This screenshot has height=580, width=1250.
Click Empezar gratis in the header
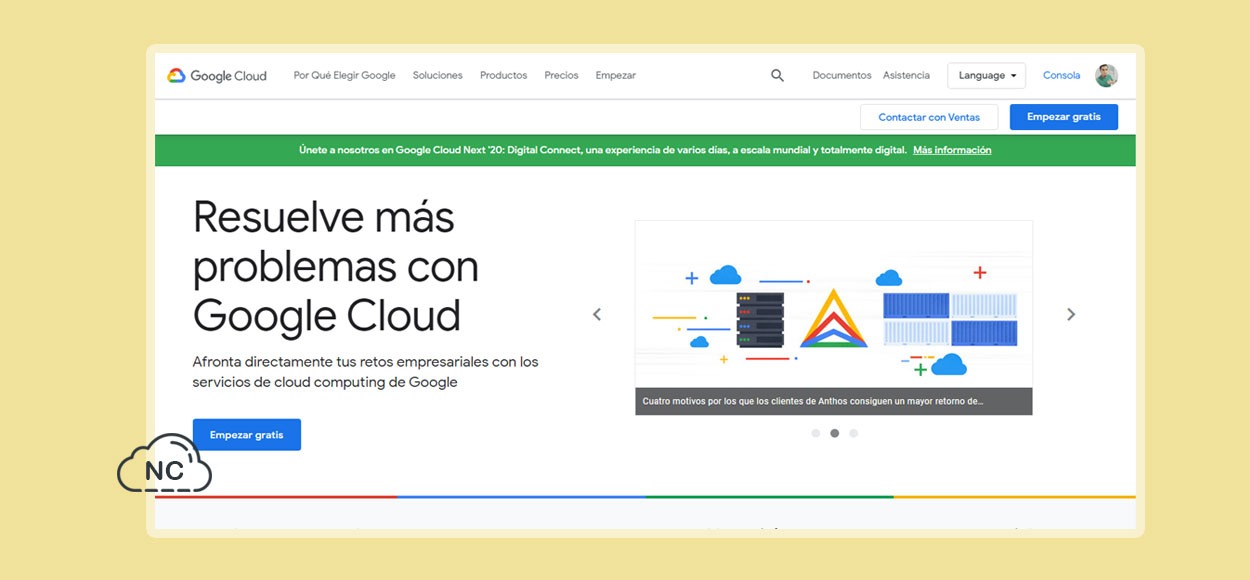tap(1064, 117)
